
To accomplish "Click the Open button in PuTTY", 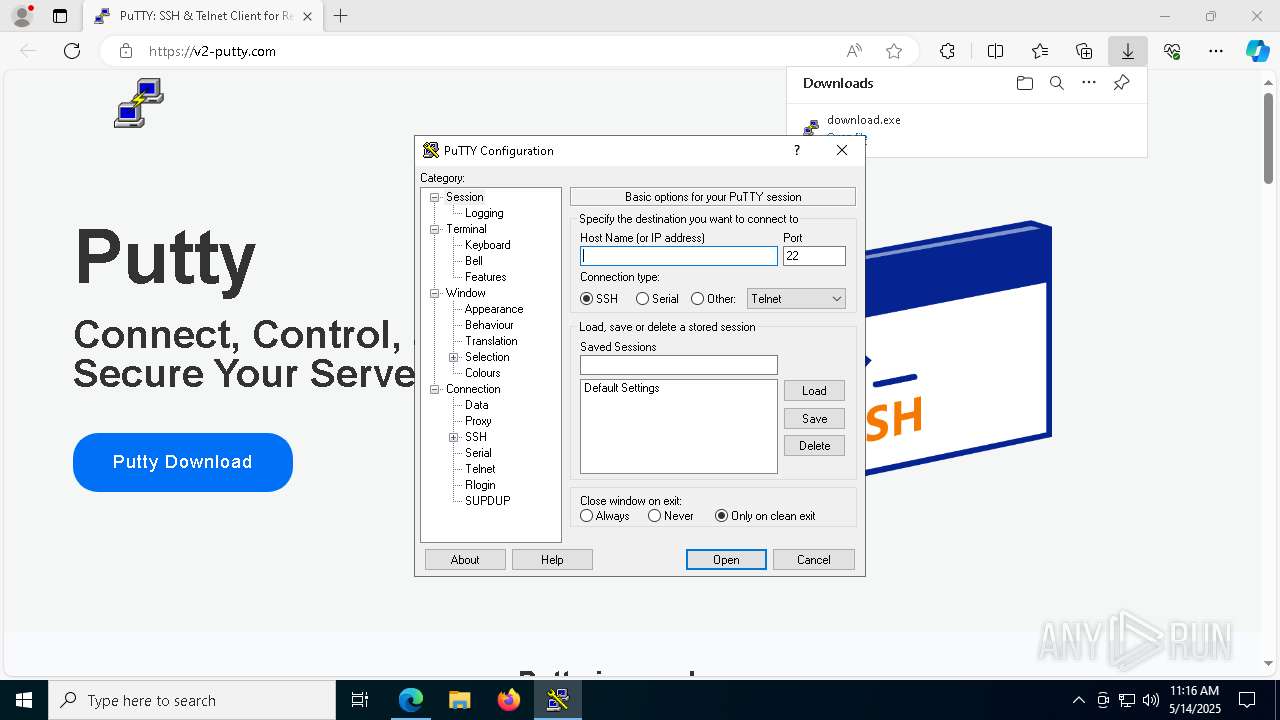I will coord(726,560).
